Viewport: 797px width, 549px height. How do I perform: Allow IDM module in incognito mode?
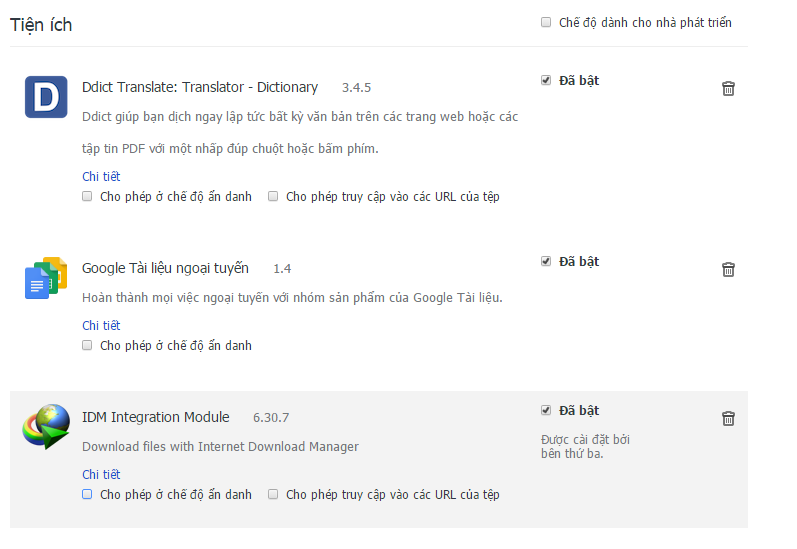point(88,494)
